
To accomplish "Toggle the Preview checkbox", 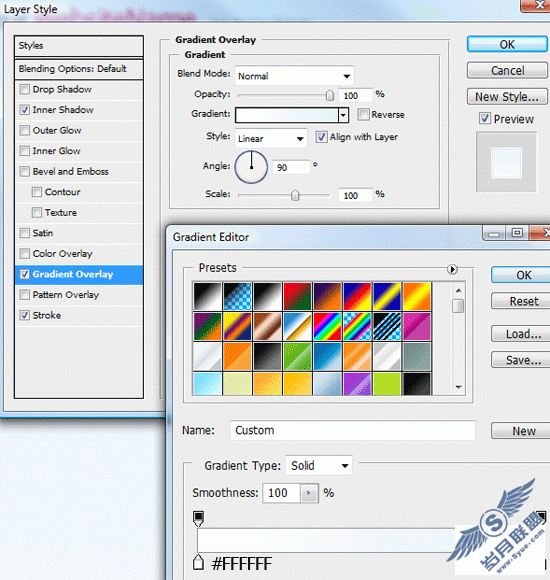I will (x=485, y=118).
